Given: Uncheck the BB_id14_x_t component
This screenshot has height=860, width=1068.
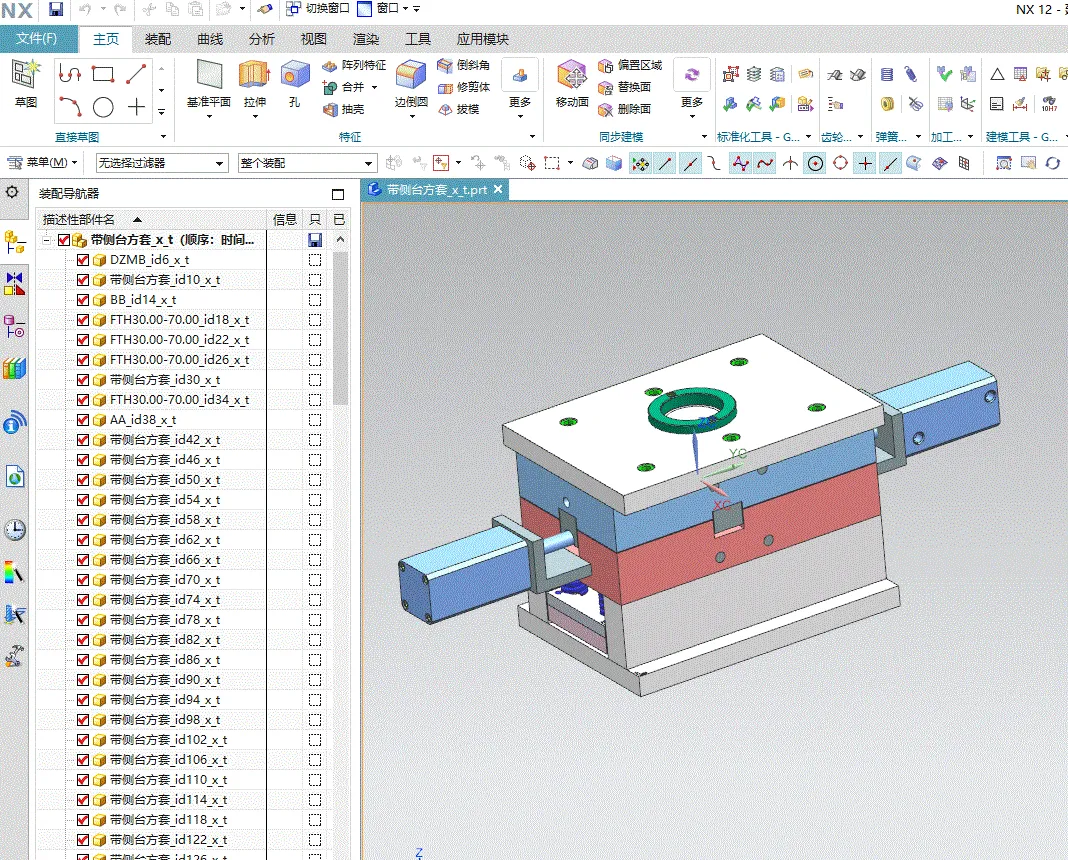Looking at the screenshot, I should [x=83, y=300].
